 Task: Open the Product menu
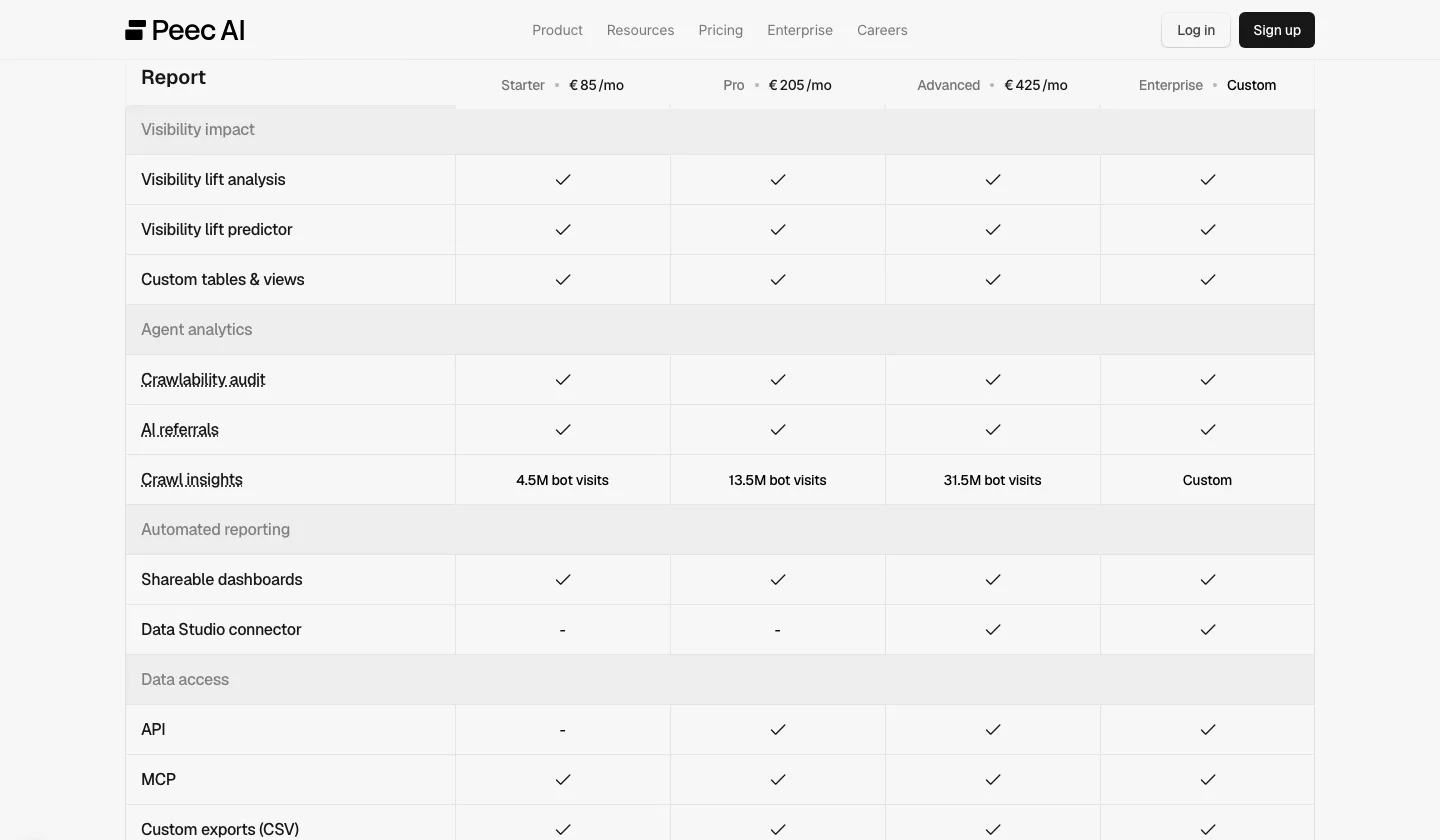pyautogui.click(x=557, y=30)
